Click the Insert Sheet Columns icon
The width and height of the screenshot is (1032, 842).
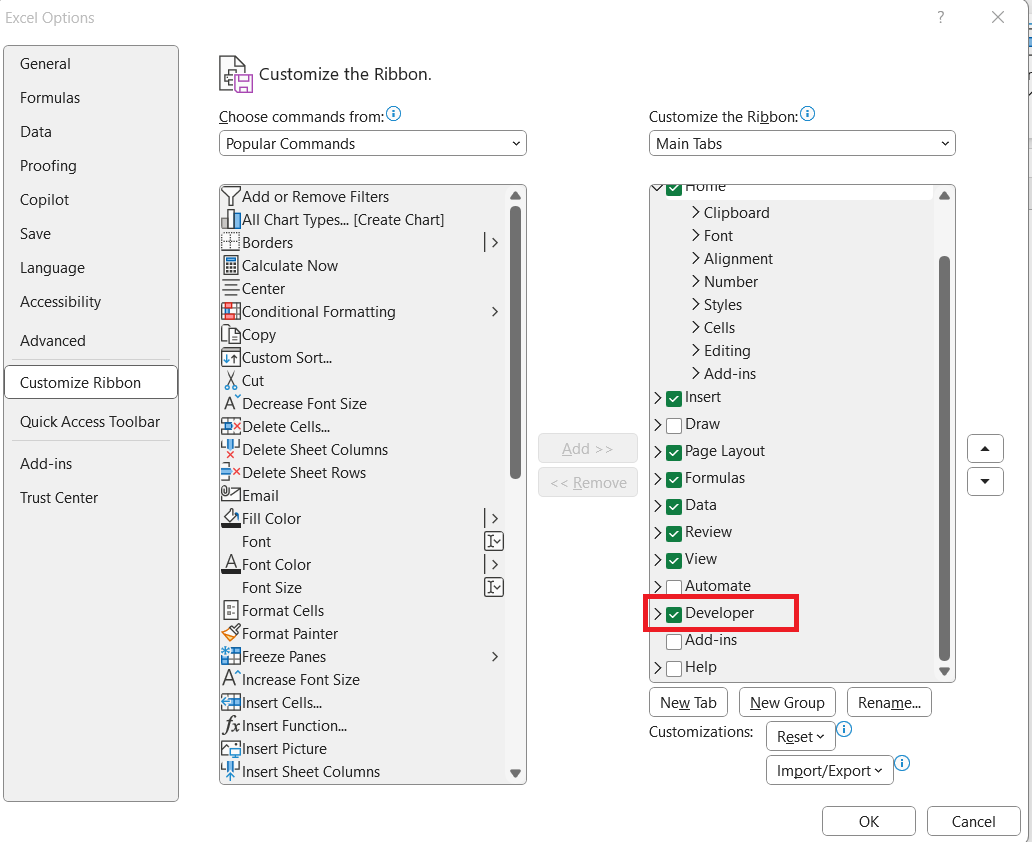click(230, 771)
